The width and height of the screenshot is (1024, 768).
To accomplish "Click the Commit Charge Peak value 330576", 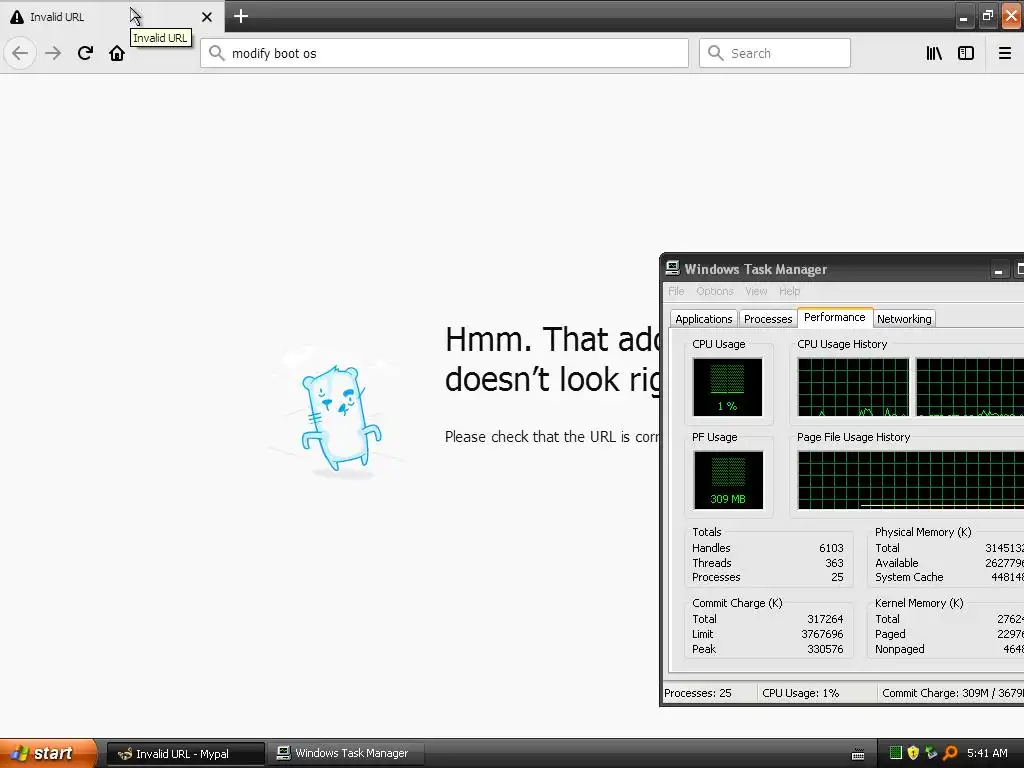I will pyautogui.click(x=825, y=649).
